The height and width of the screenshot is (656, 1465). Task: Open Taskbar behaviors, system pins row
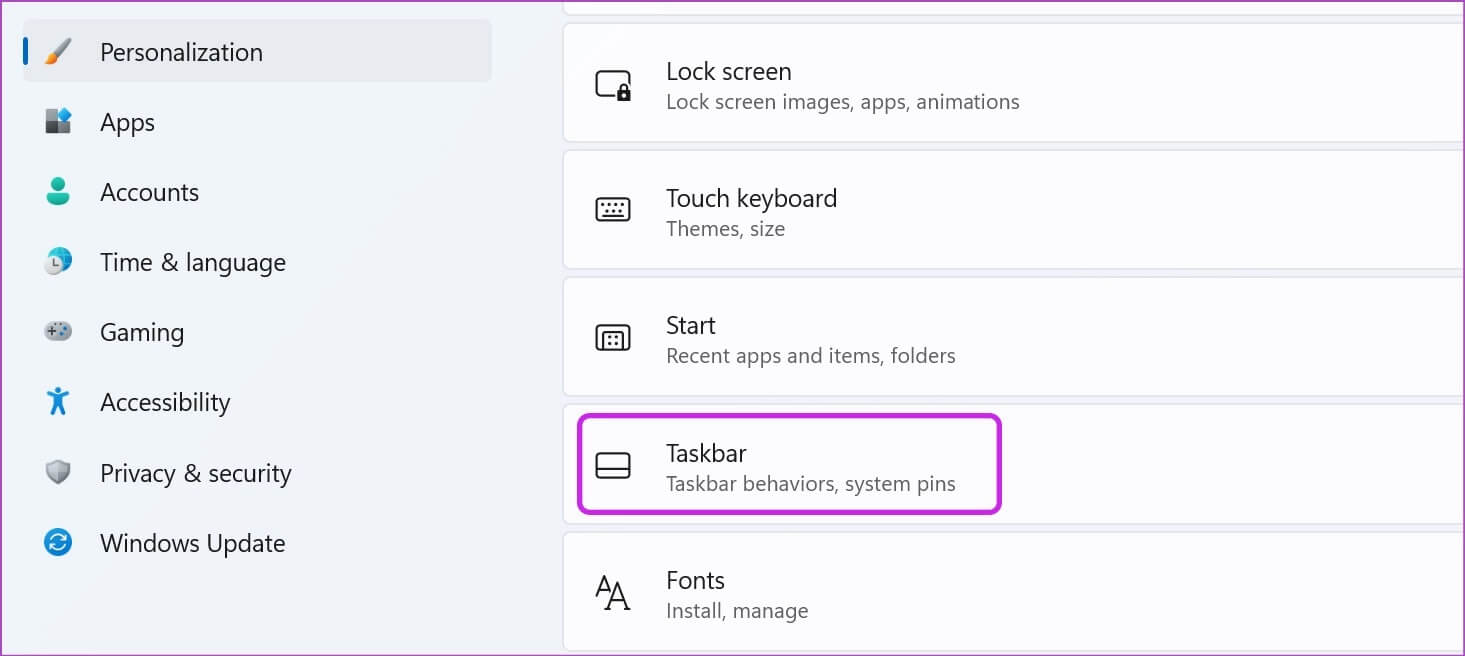(810, 467)
